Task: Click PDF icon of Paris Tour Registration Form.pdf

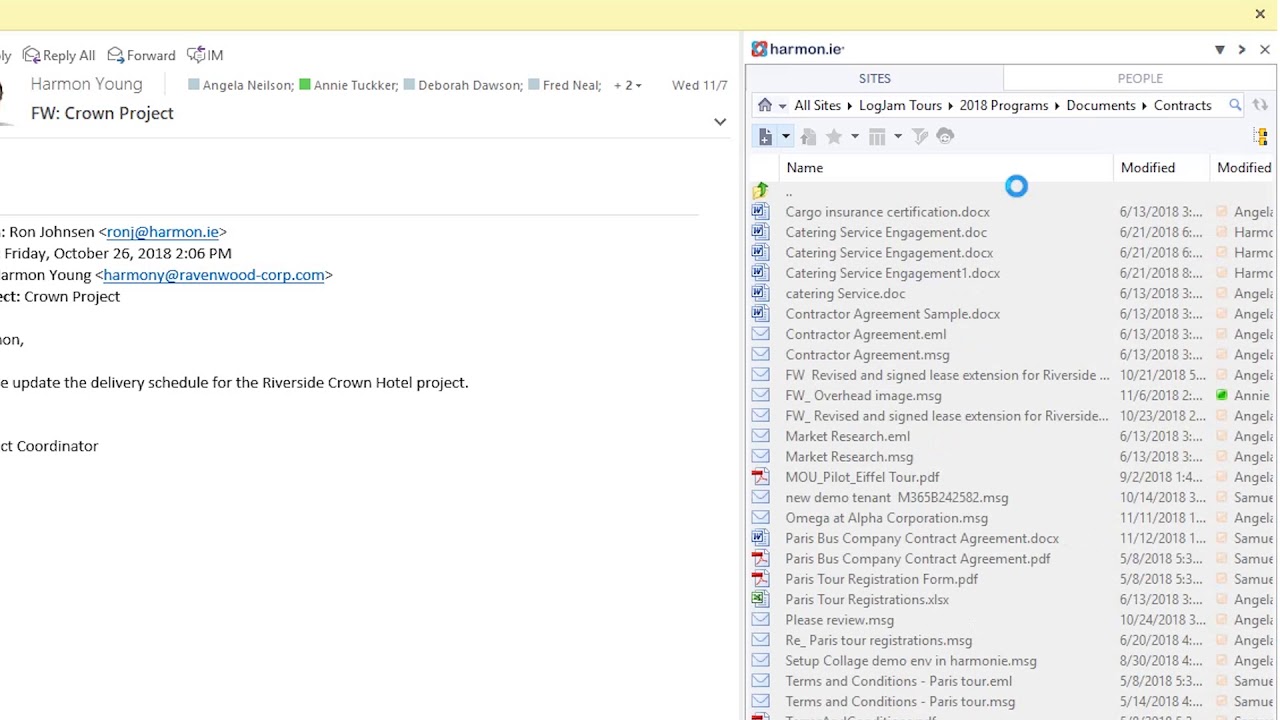Action: pyautogui.click(x=761, y=579)
